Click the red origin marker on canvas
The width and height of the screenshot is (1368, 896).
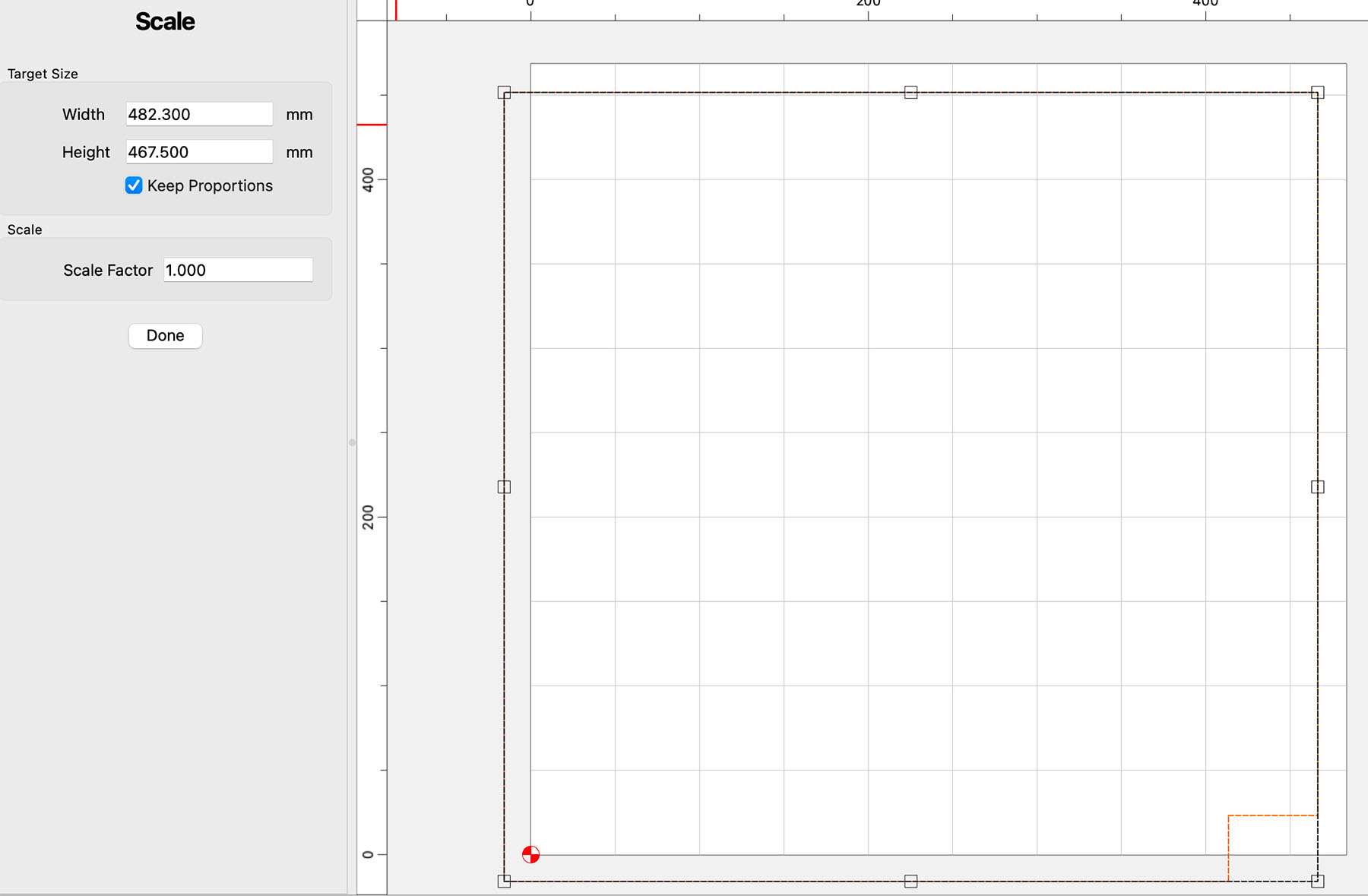(530, 855)
